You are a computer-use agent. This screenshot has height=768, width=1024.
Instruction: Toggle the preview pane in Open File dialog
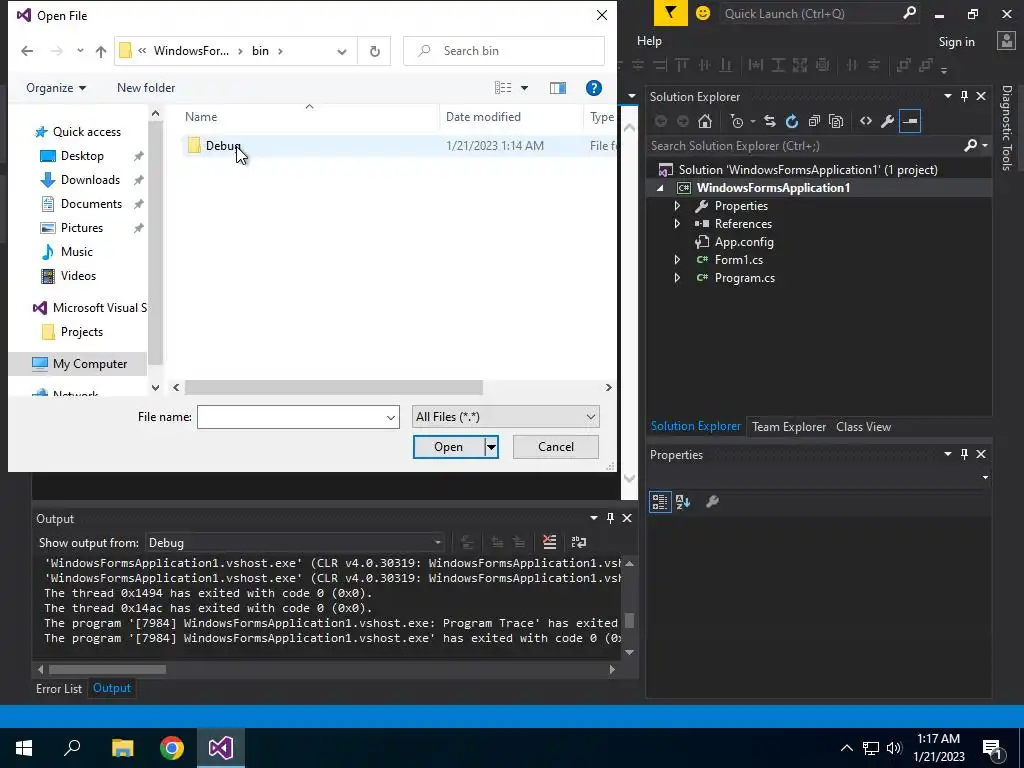click(558, 88)
